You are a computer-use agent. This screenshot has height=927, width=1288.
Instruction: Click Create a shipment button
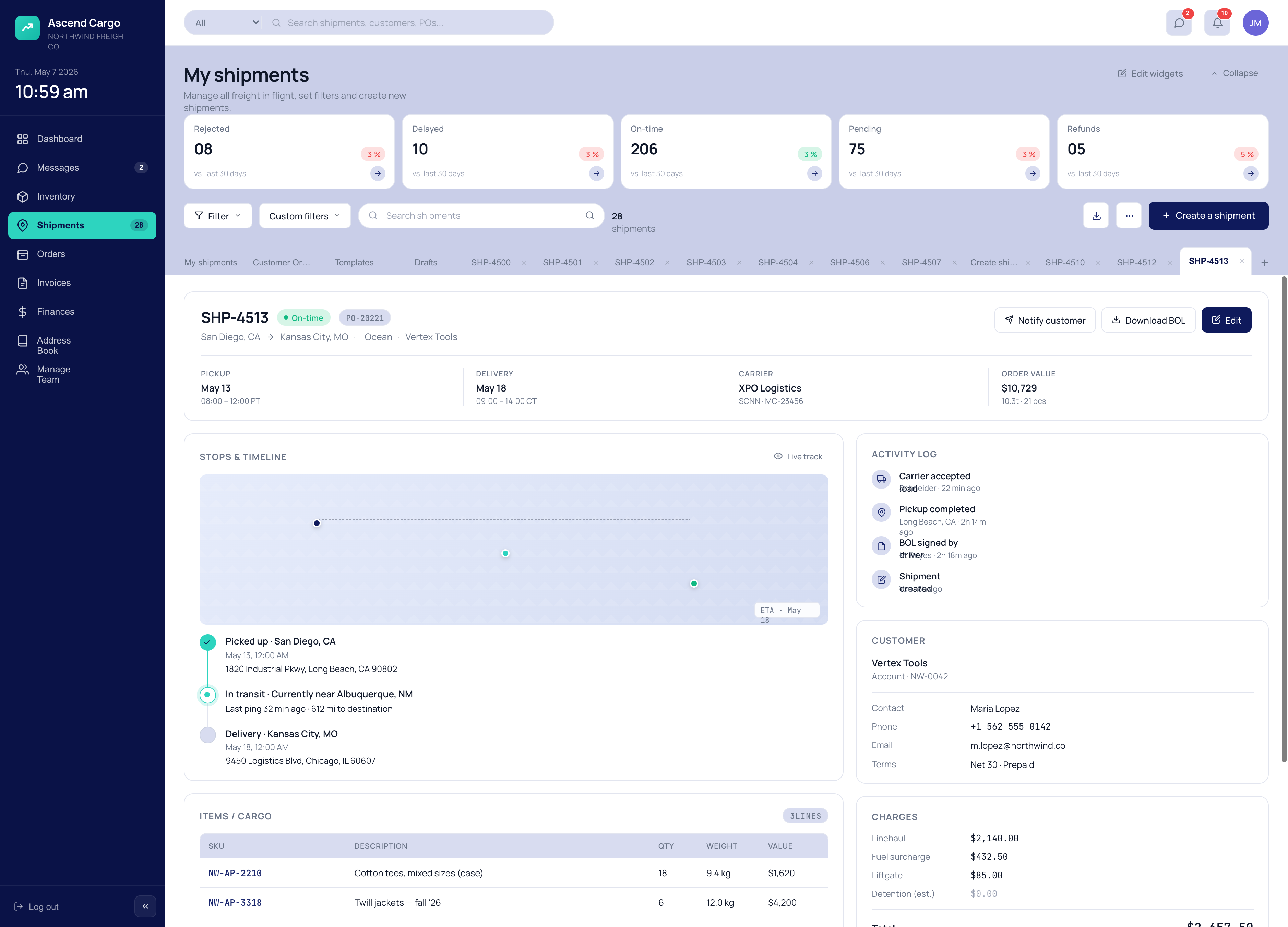[1208, 216]
